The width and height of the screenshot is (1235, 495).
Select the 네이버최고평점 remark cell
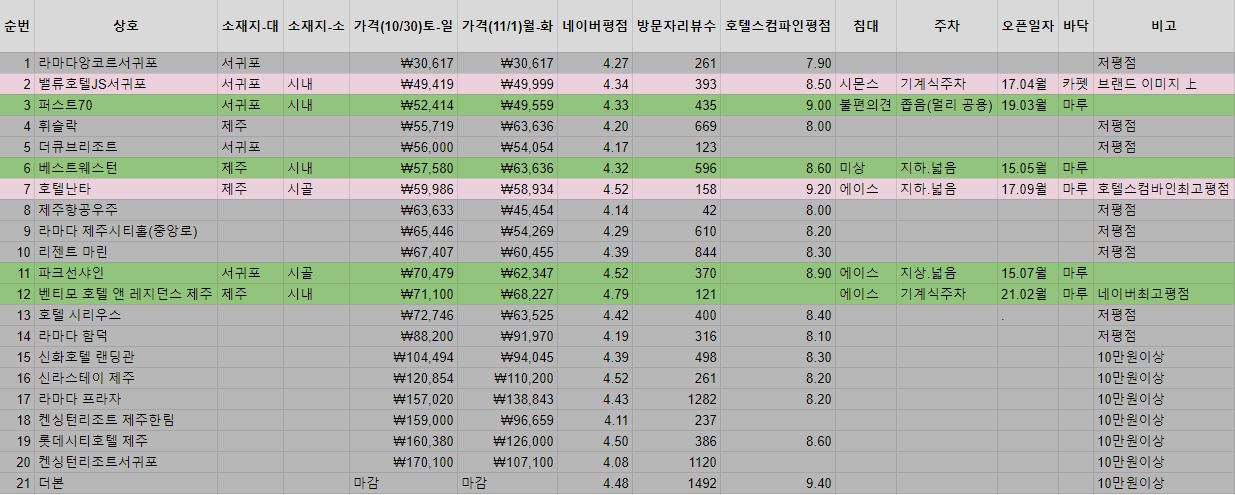1164,294
